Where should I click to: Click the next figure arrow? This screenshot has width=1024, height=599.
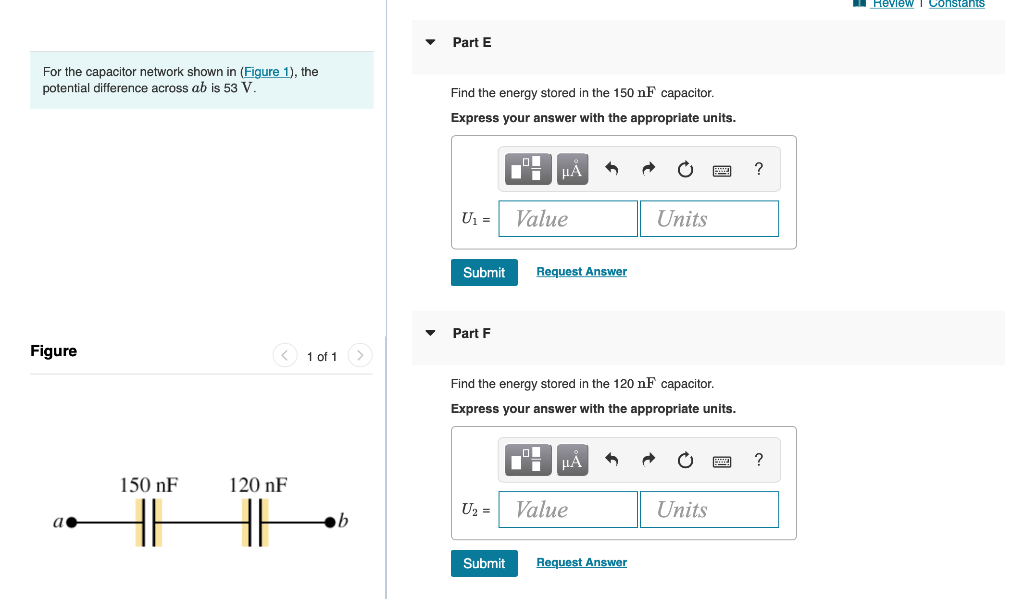point(359,355)
